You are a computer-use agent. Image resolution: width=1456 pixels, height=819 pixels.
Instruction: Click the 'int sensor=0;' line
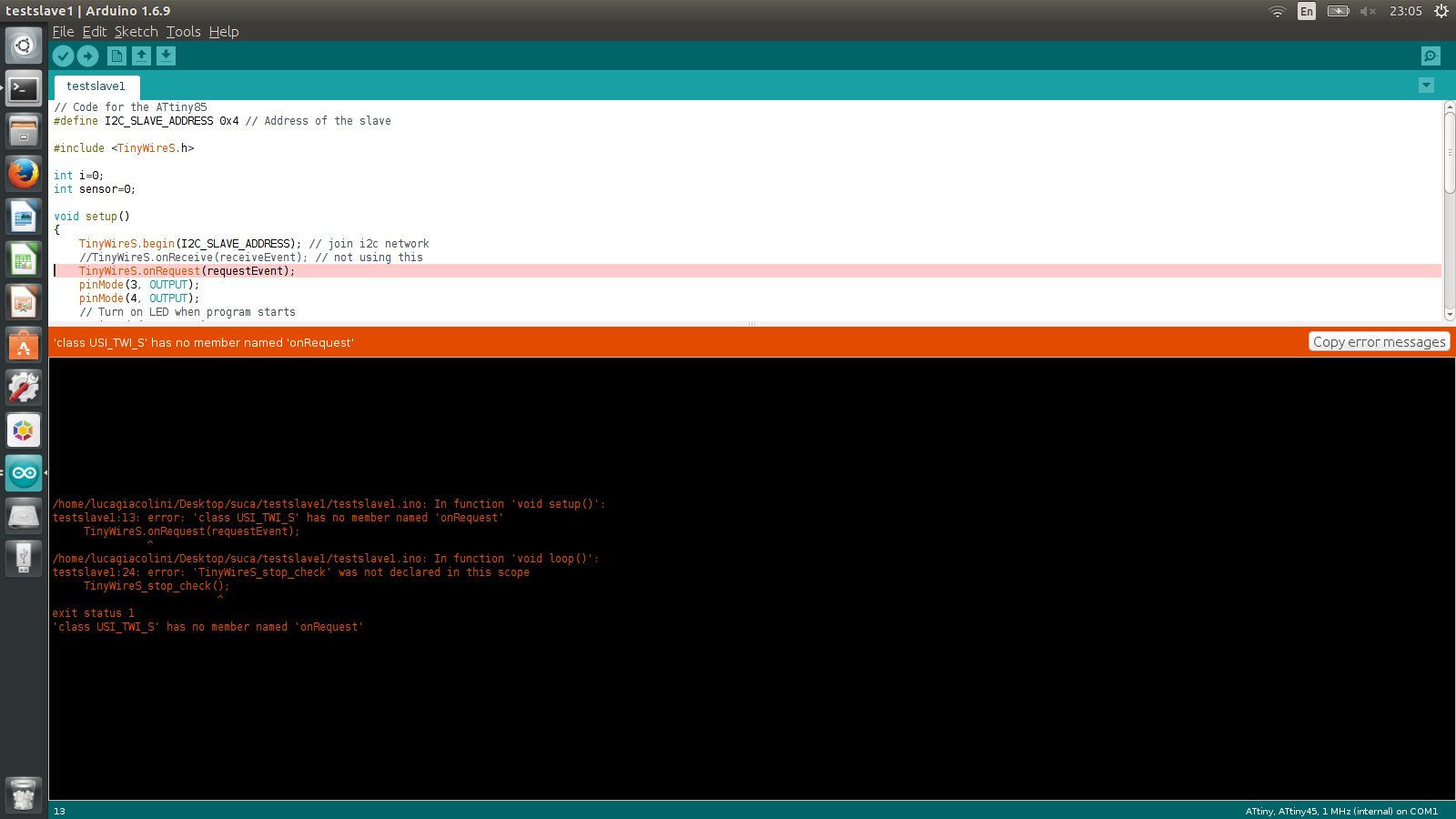[95, 189]
